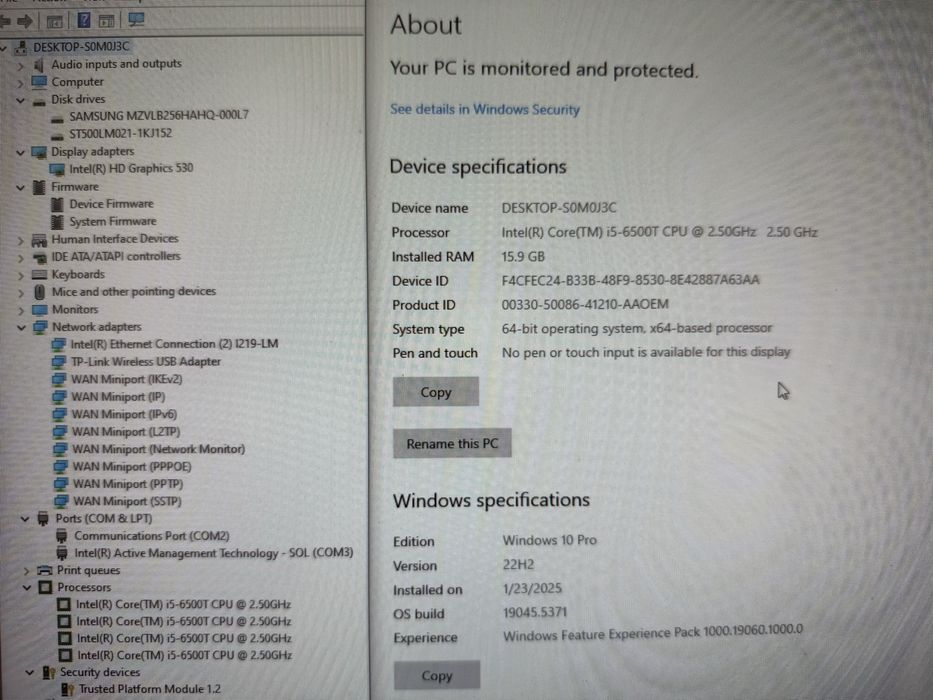Click the WAN Miniport (SSTP) network icon
The height and width of the screenshot is (700, 933).
coord(61,502)
